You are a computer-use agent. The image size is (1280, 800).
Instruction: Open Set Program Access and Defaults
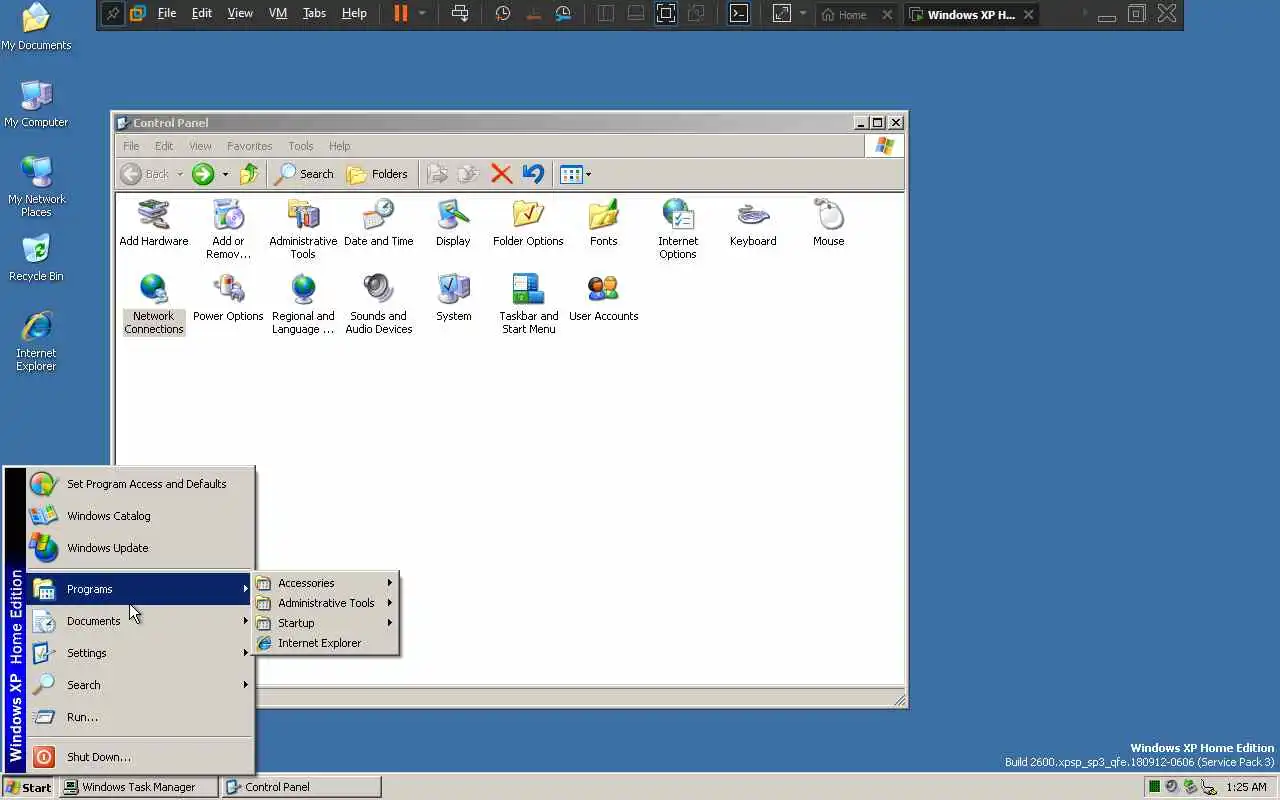(x=139, y=484)
